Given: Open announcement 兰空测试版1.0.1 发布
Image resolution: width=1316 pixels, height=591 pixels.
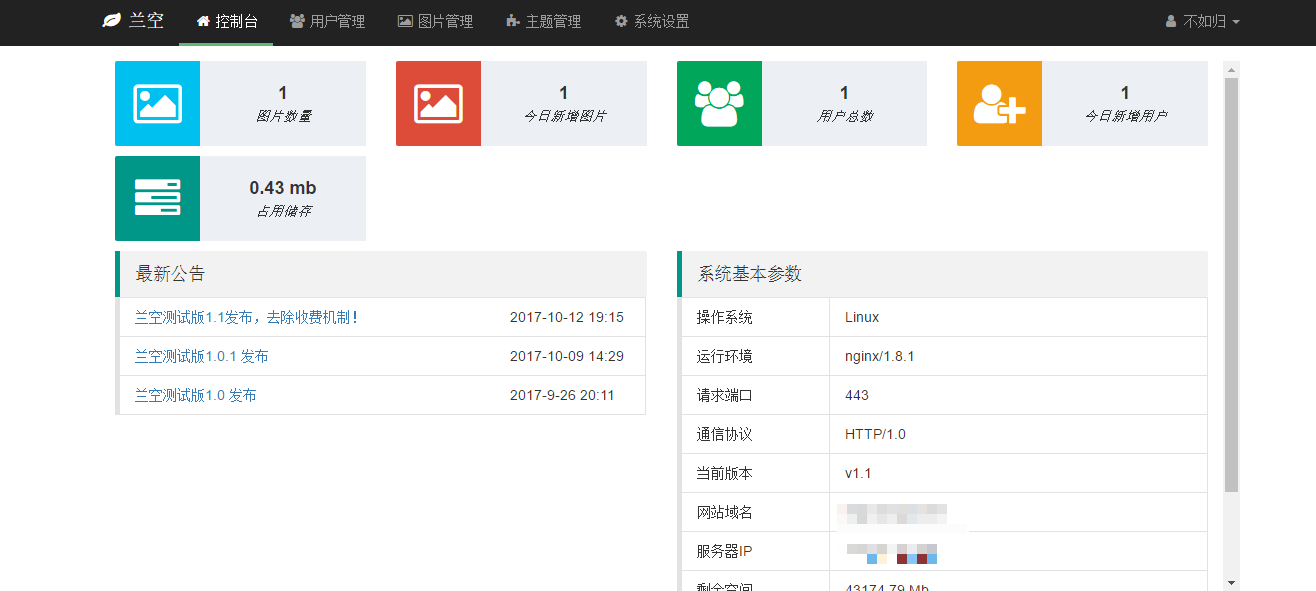Looking at the screenshot, I should (x=201, y=356).
